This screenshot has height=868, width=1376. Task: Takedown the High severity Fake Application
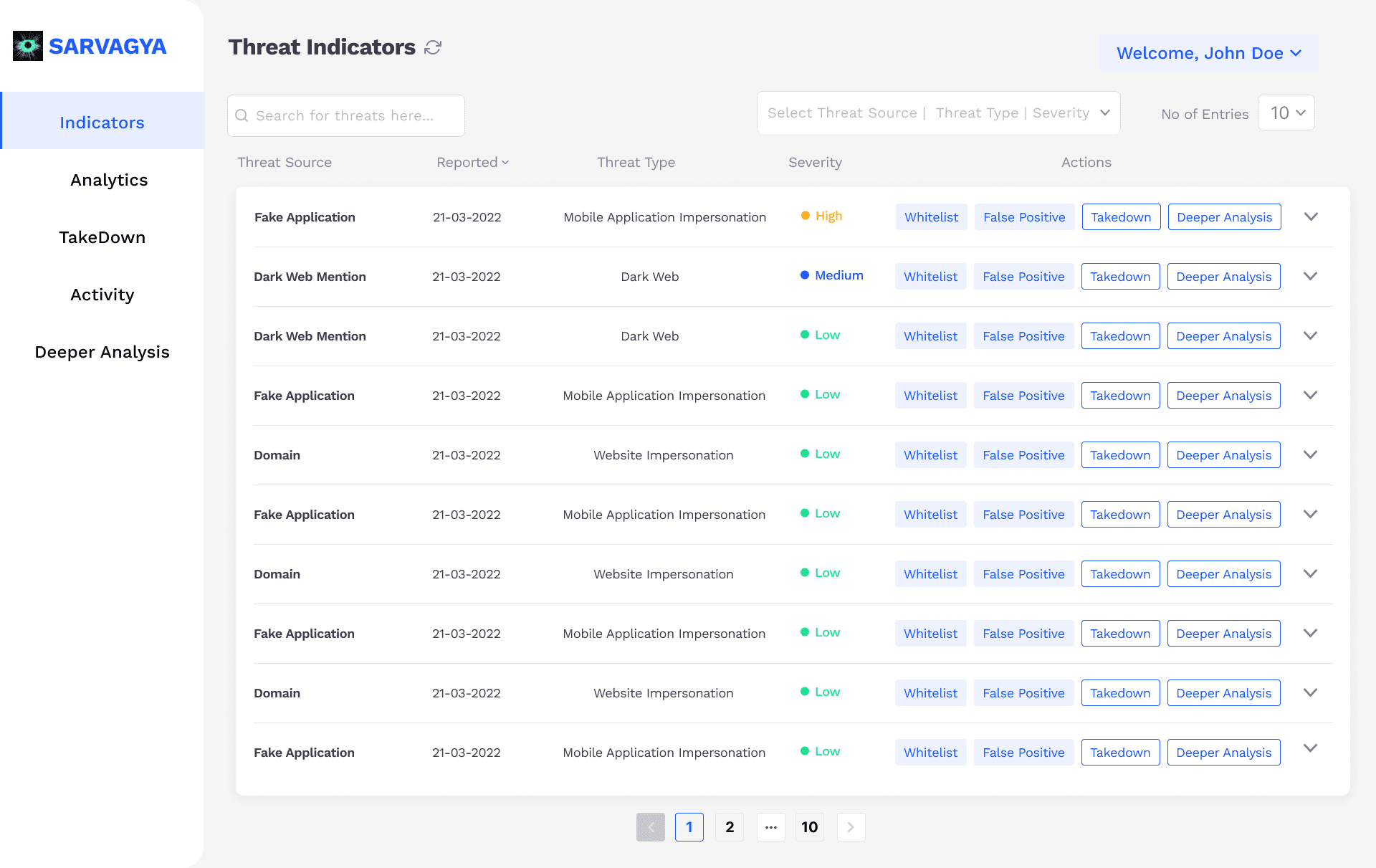point(1121,217)
